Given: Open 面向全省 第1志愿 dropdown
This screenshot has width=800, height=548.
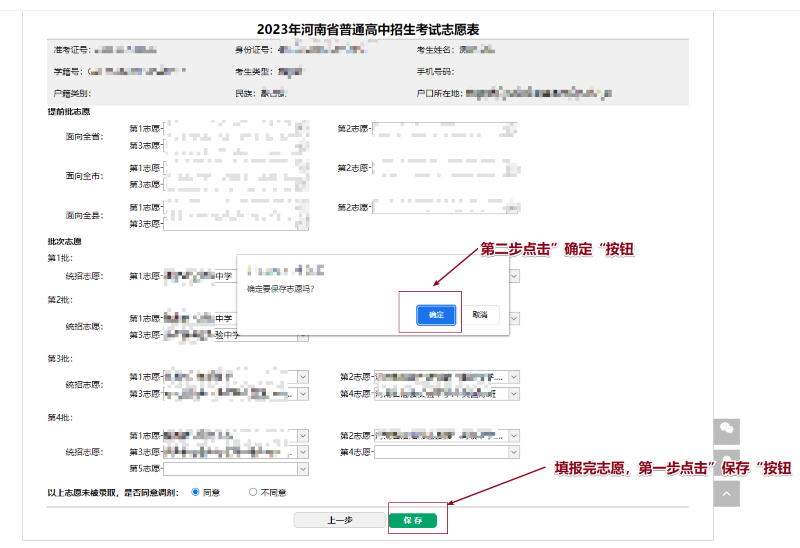Looking at the screenshot, I should point(236,129).
